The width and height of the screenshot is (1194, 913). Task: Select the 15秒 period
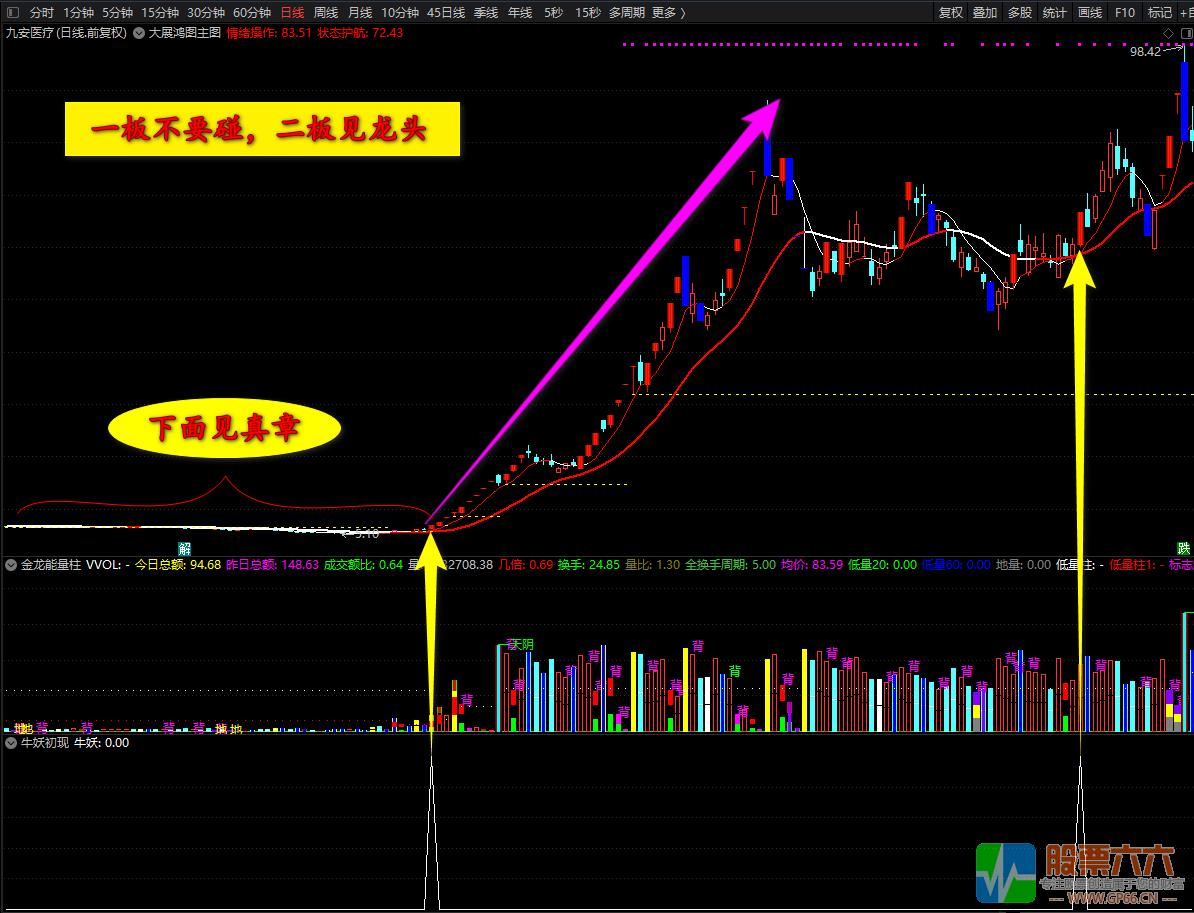[587, 12]
